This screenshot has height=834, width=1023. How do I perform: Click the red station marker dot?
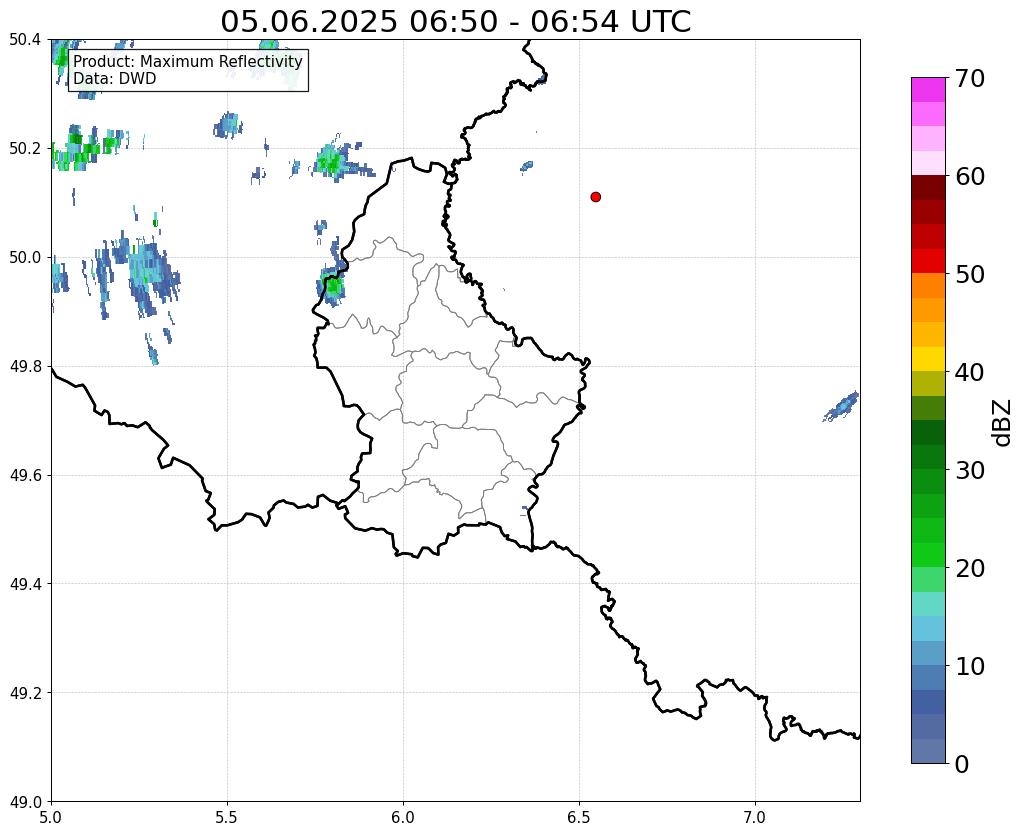[595, 197]
